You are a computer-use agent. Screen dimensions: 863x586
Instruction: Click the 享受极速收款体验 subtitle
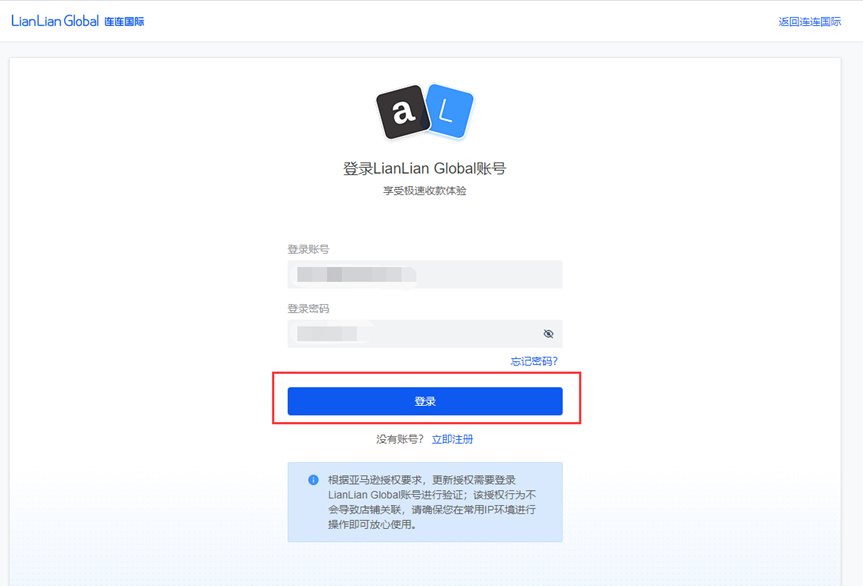click(x=424, y=190)
